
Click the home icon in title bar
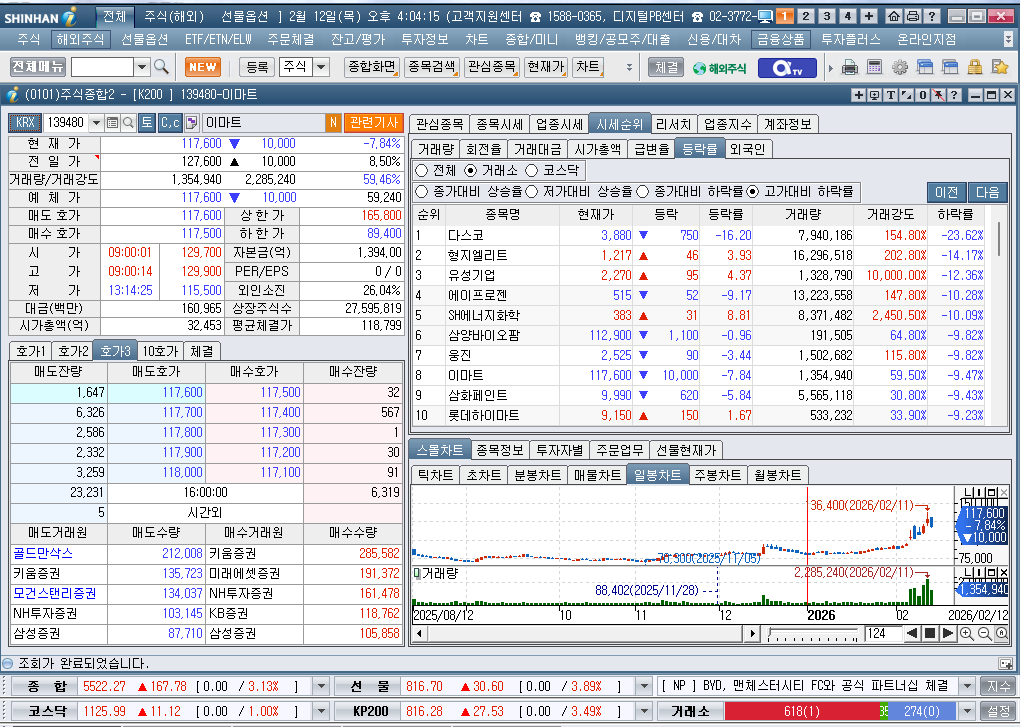895,16
